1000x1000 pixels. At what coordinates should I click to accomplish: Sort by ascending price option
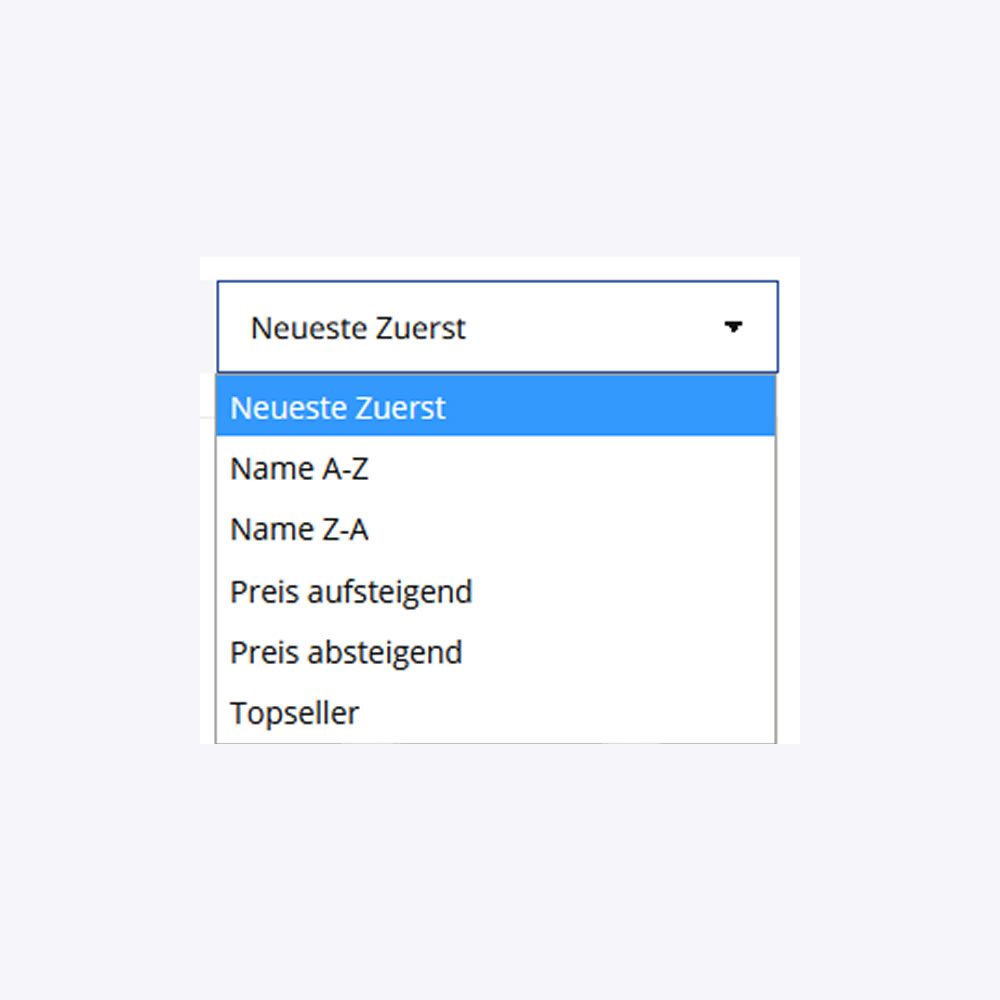pos(351,591)
